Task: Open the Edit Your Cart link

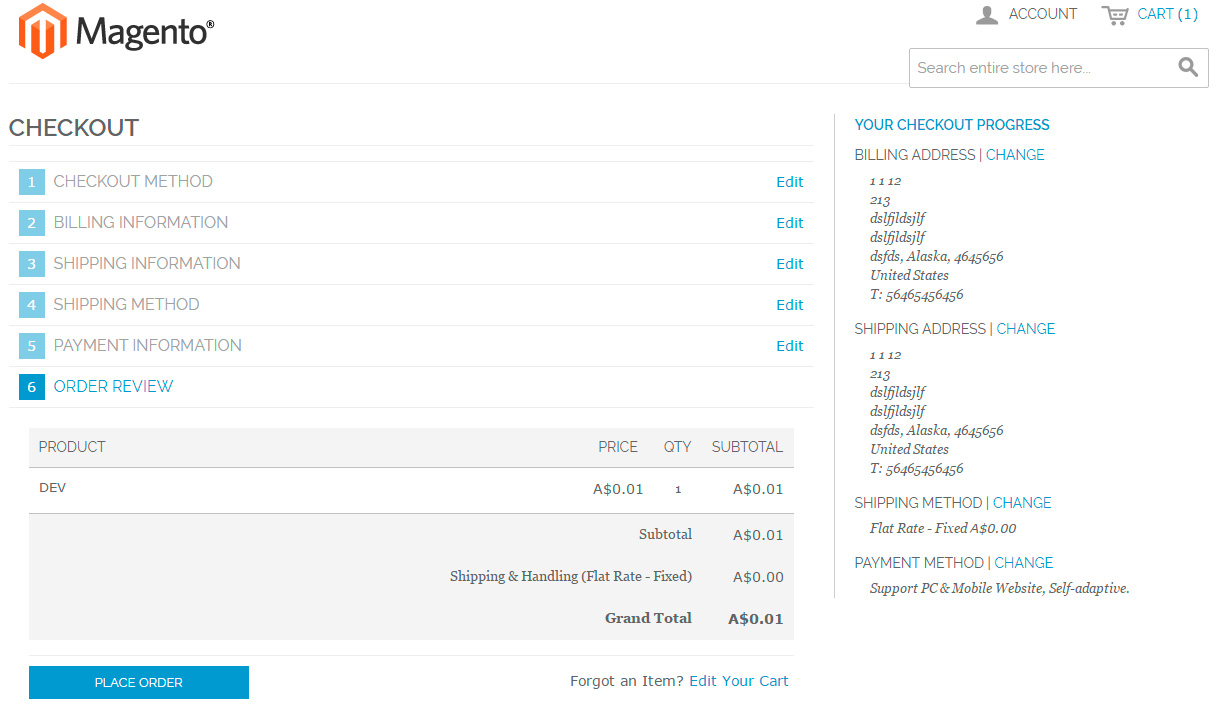Action: click(x=739, y=681)
